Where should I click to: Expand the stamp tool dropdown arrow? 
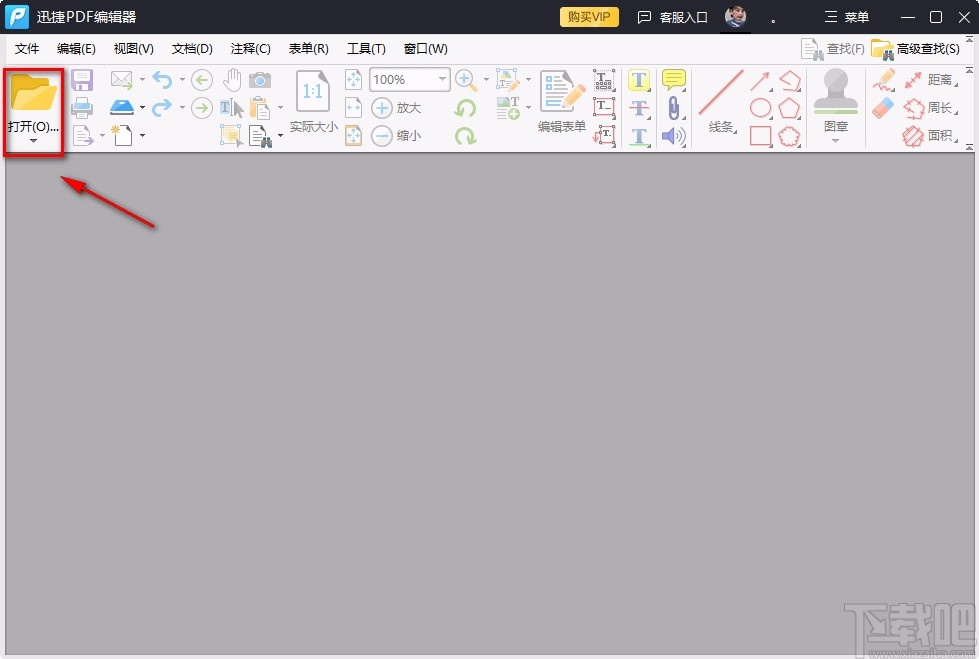click(834, 142)
